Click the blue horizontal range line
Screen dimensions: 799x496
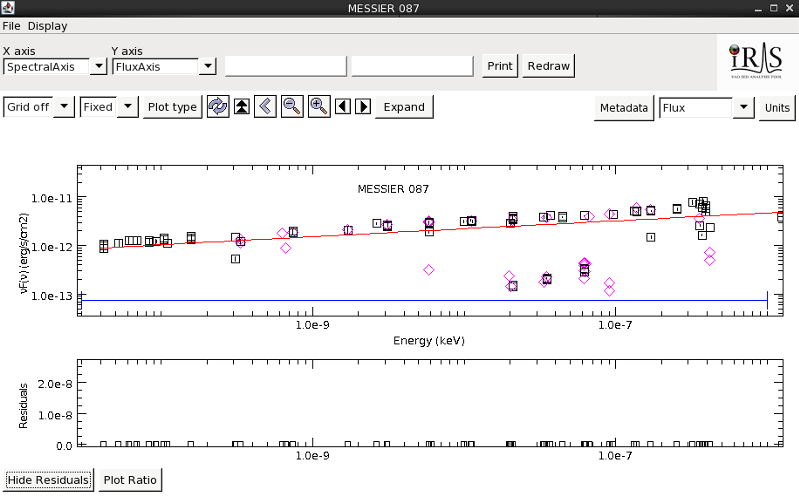point(424,301)
